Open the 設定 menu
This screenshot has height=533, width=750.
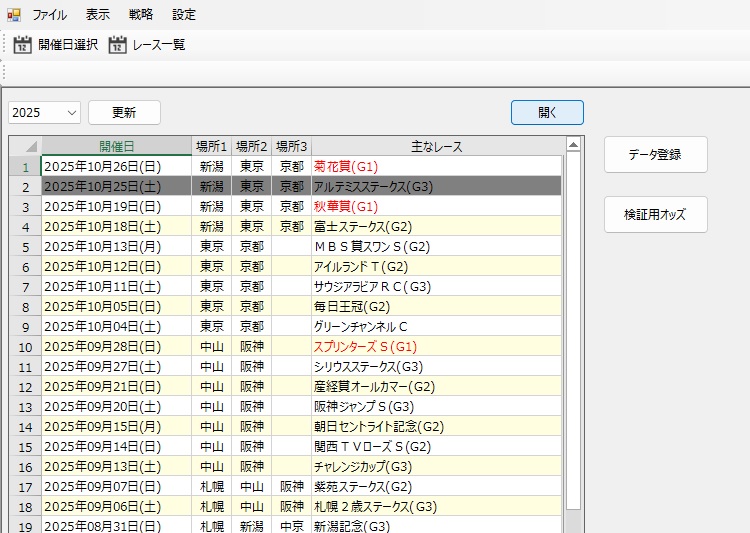click(184, 15)
